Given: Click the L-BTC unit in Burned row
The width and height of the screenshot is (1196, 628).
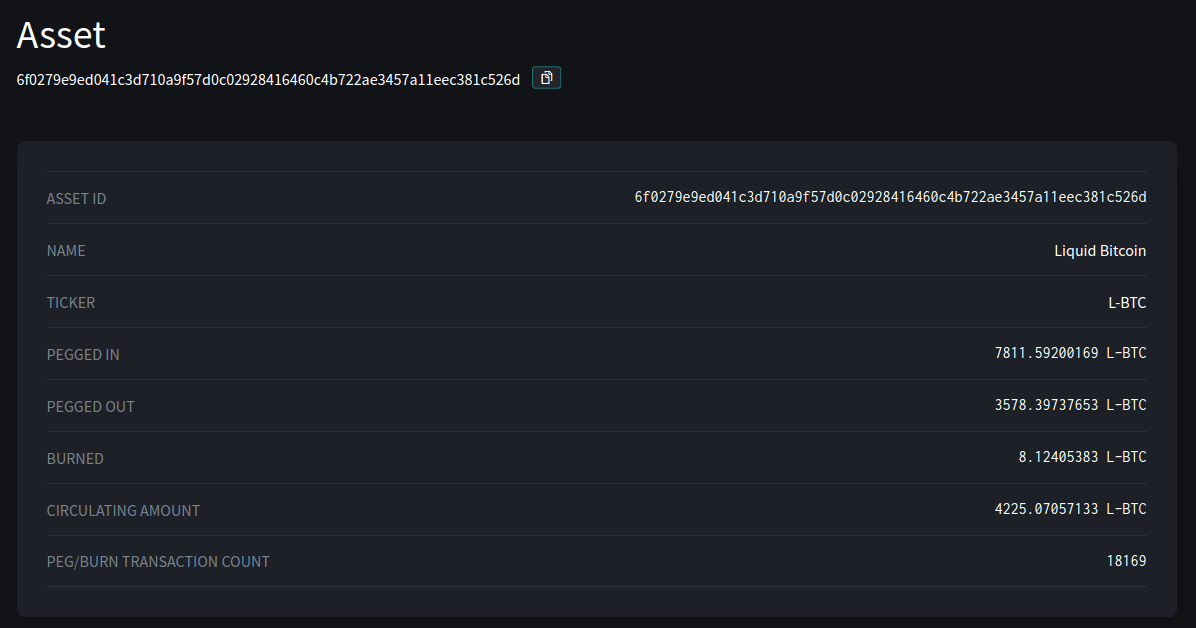Looking at the screenshot, I should [1126, 457].
